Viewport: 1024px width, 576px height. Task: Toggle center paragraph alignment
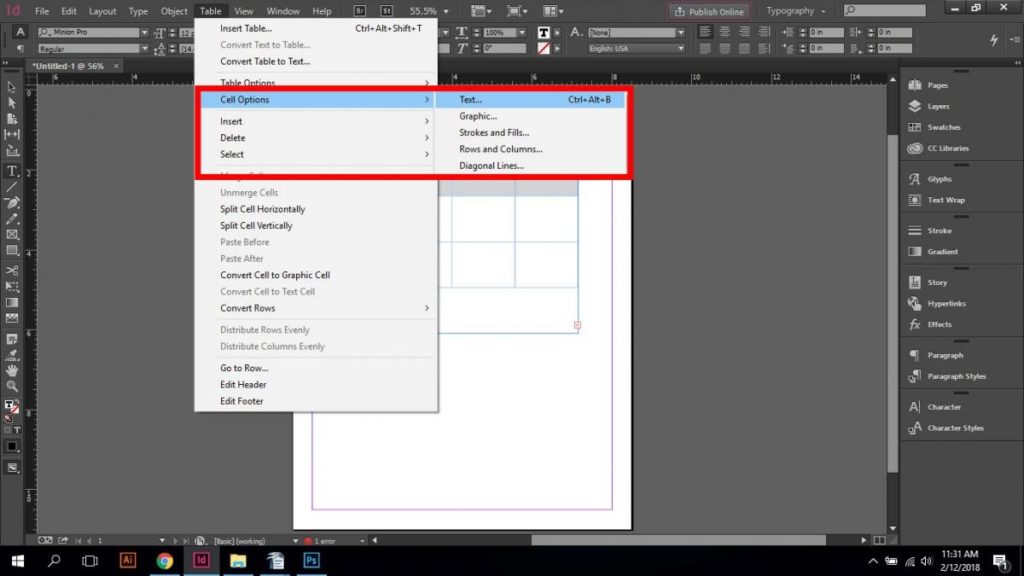(725, 33)
